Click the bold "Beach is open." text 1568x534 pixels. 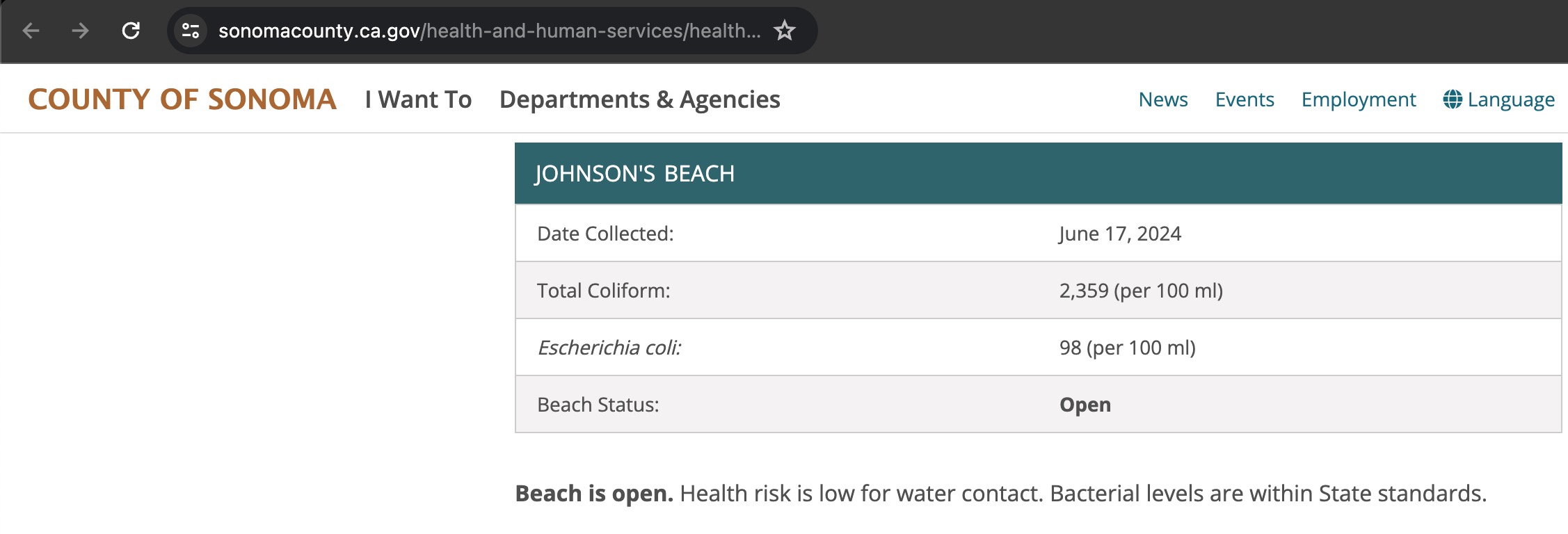(594, 494)
